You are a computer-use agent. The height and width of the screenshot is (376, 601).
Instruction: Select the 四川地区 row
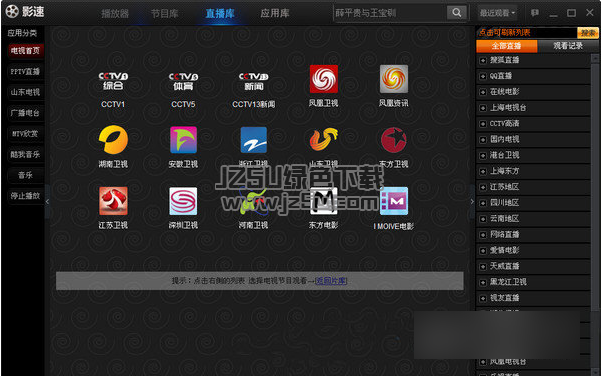(x=533, y=203)
